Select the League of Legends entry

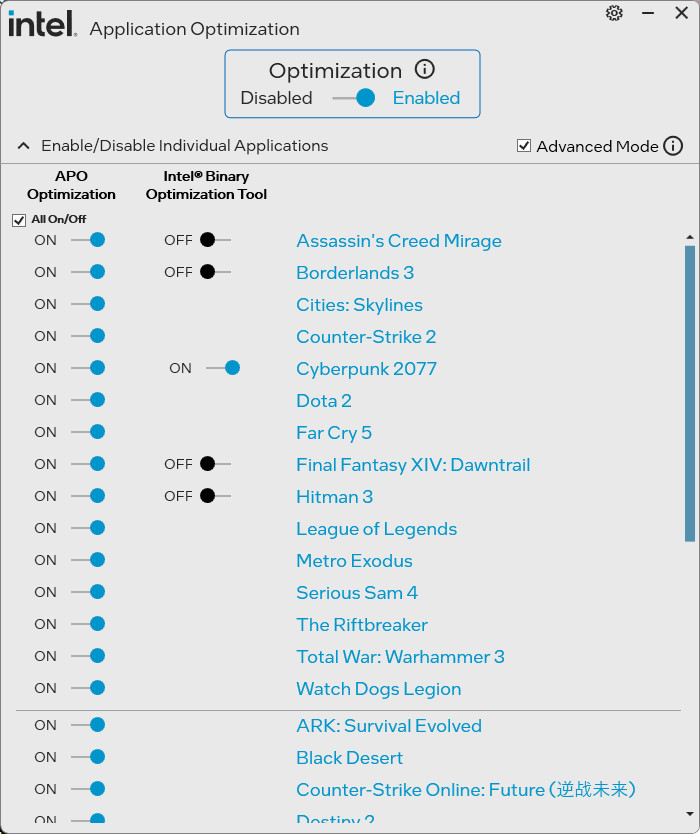[x=376, y=529]
